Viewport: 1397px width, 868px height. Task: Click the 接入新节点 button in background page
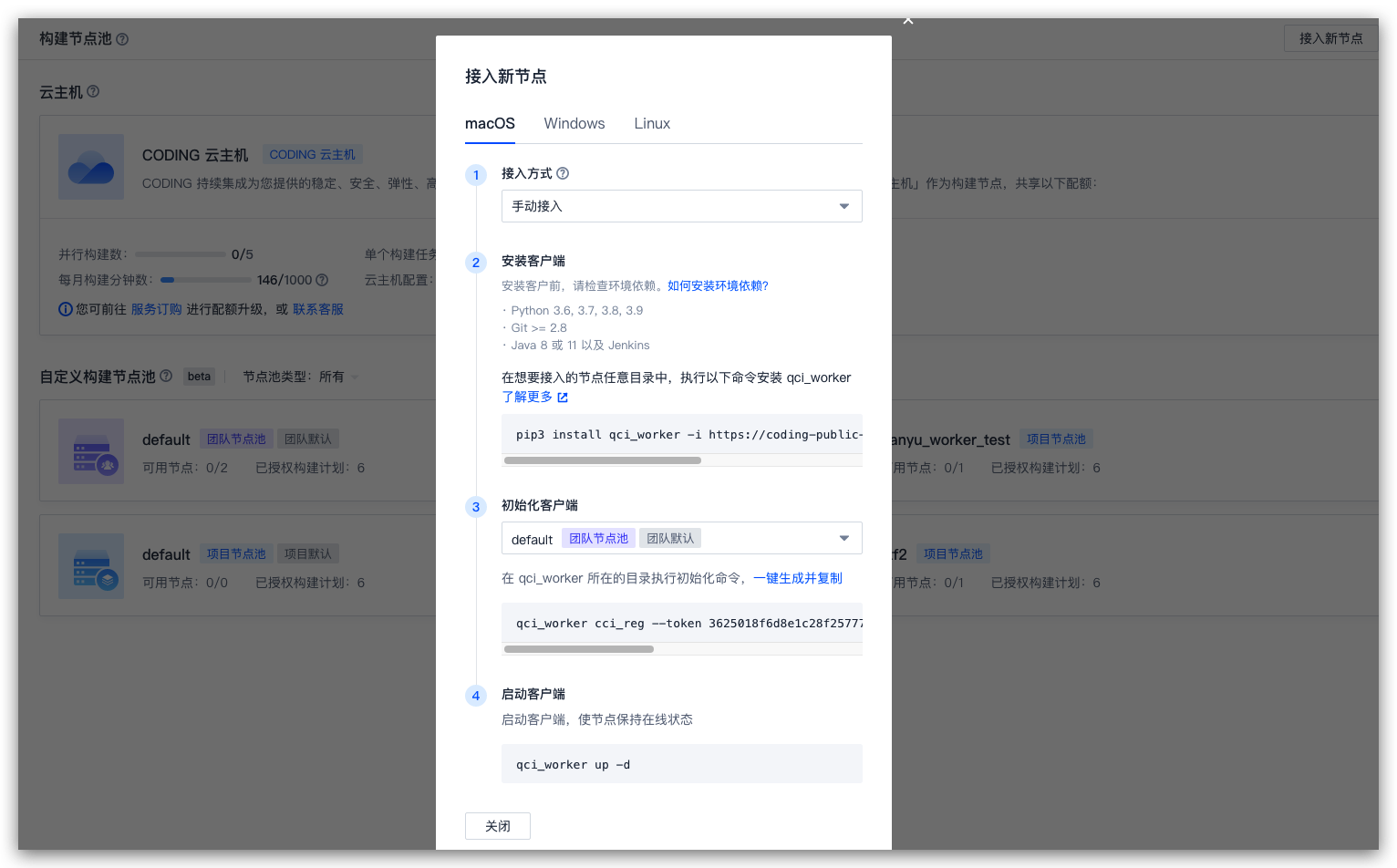(x=1330, y=38)
